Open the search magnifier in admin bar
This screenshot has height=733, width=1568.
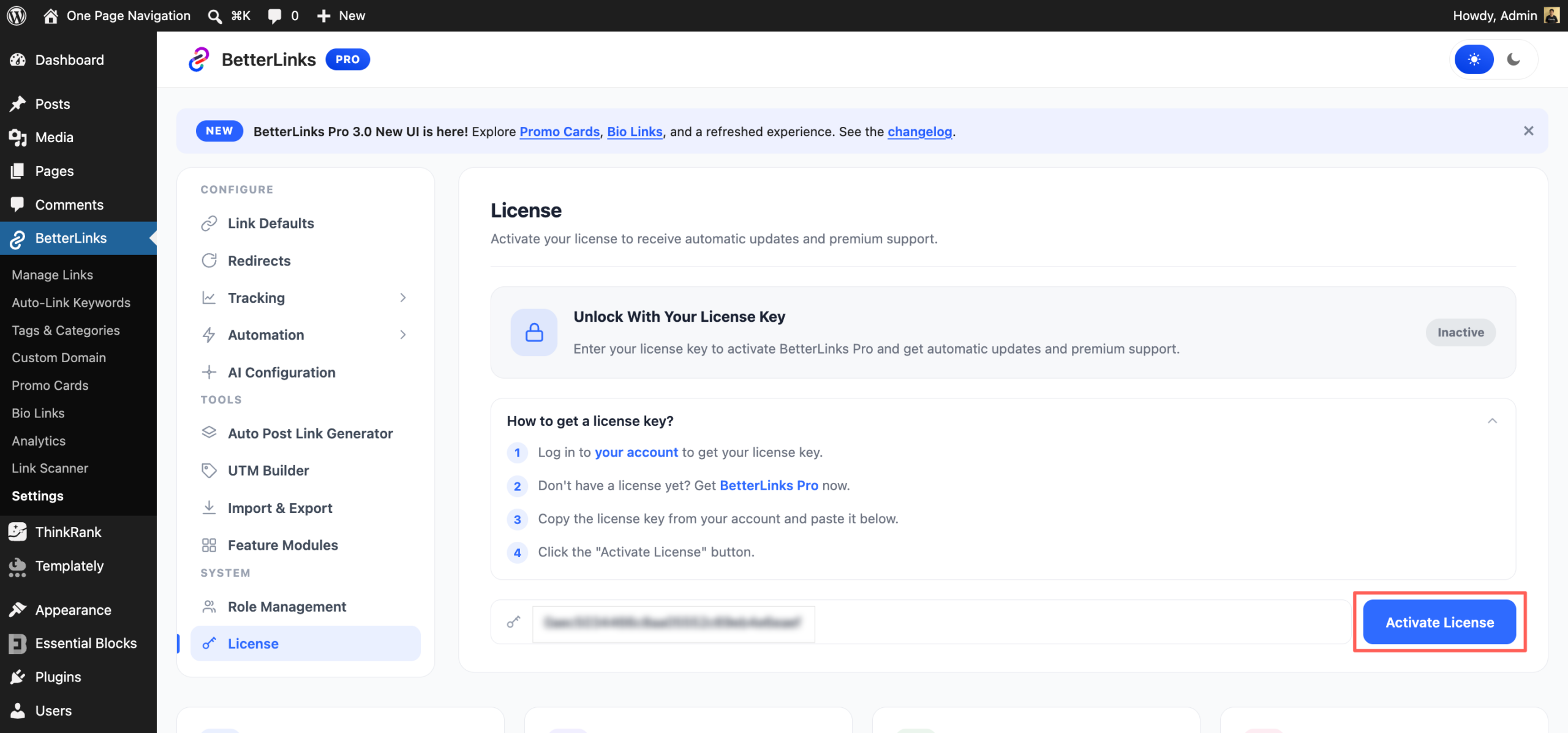[214, 16]
